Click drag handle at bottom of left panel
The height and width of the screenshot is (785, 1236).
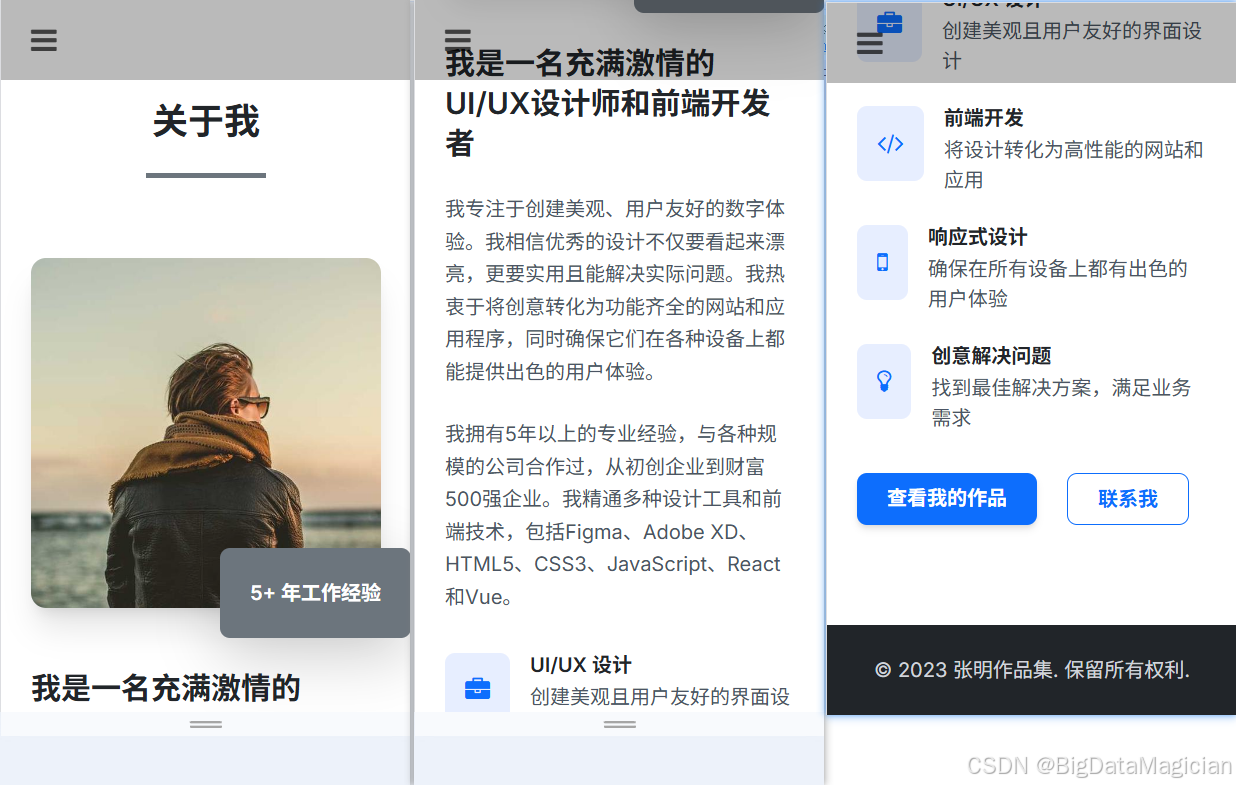206,724
